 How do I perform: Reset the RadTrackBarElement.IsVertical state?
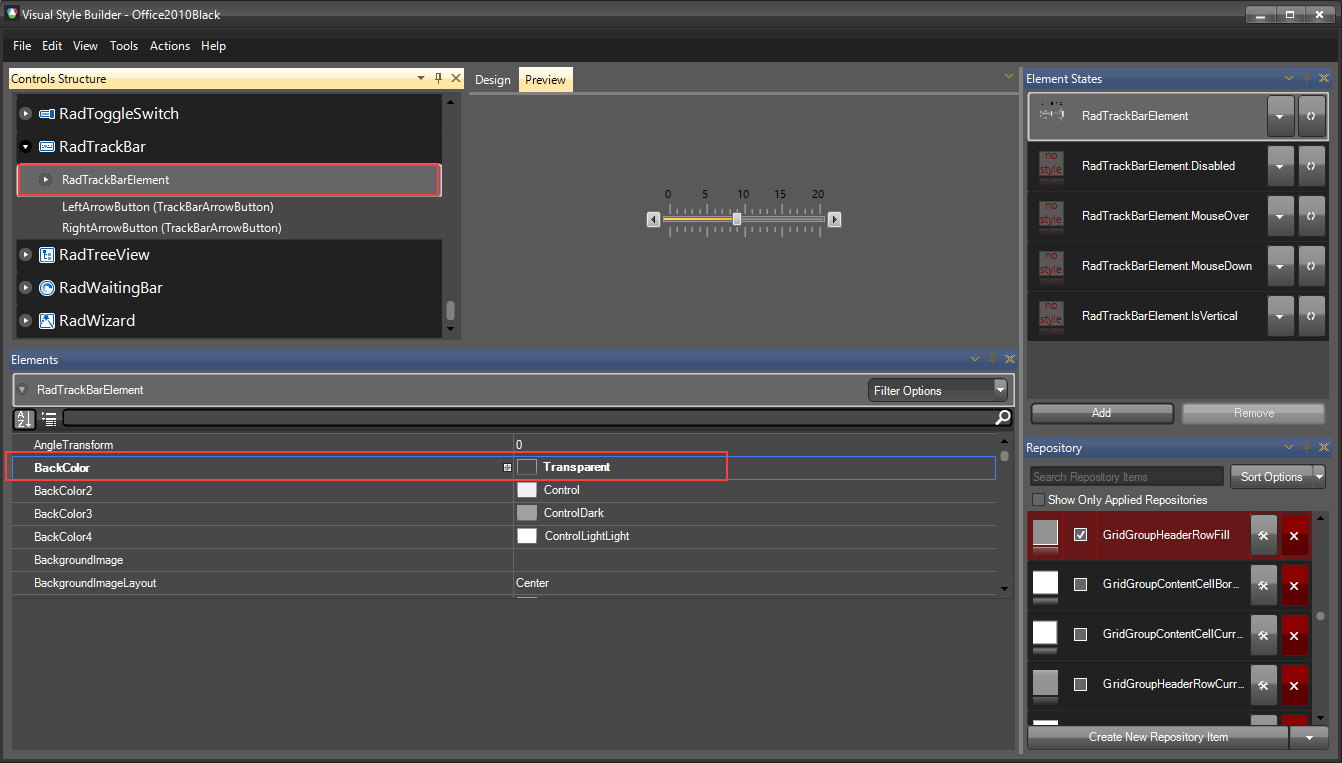tap(1311, 316)
